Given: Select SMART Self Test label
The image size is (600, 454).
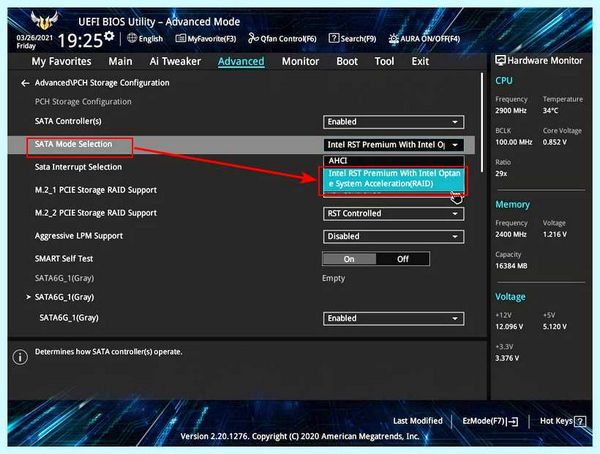Looking at the screenshot, I should tap(64, 259).
